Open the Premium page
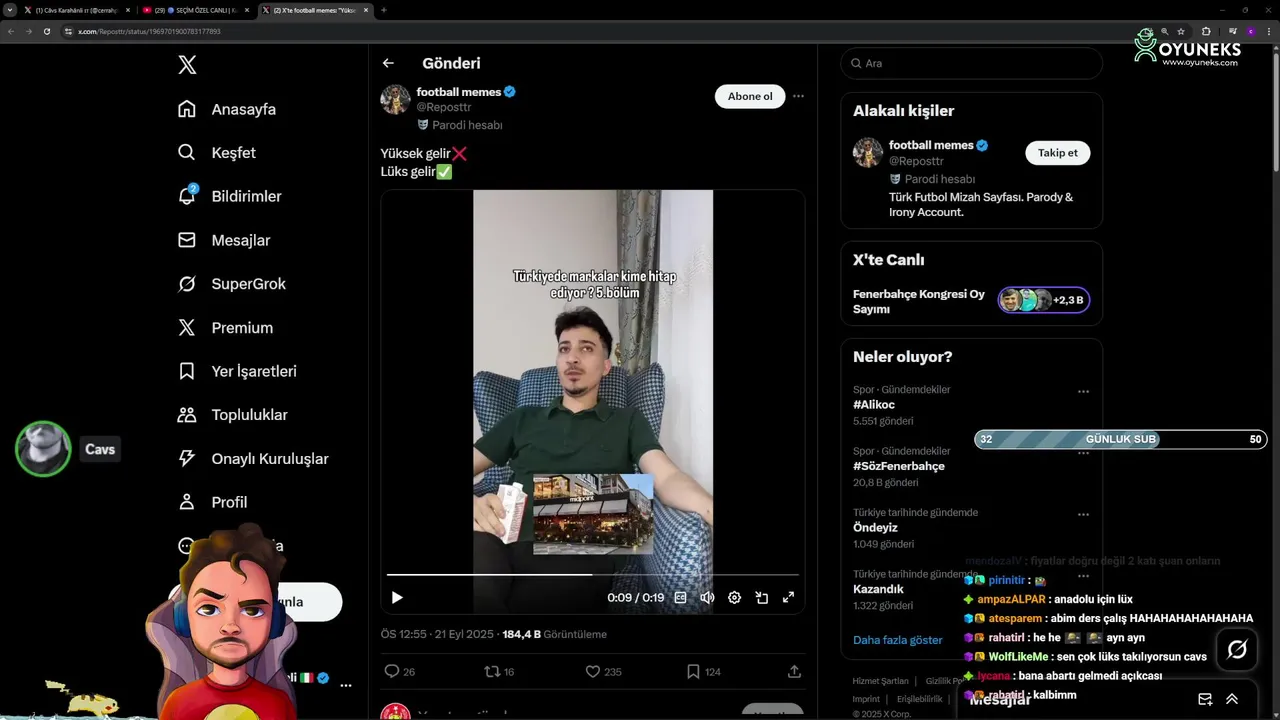 click(225, 327)
